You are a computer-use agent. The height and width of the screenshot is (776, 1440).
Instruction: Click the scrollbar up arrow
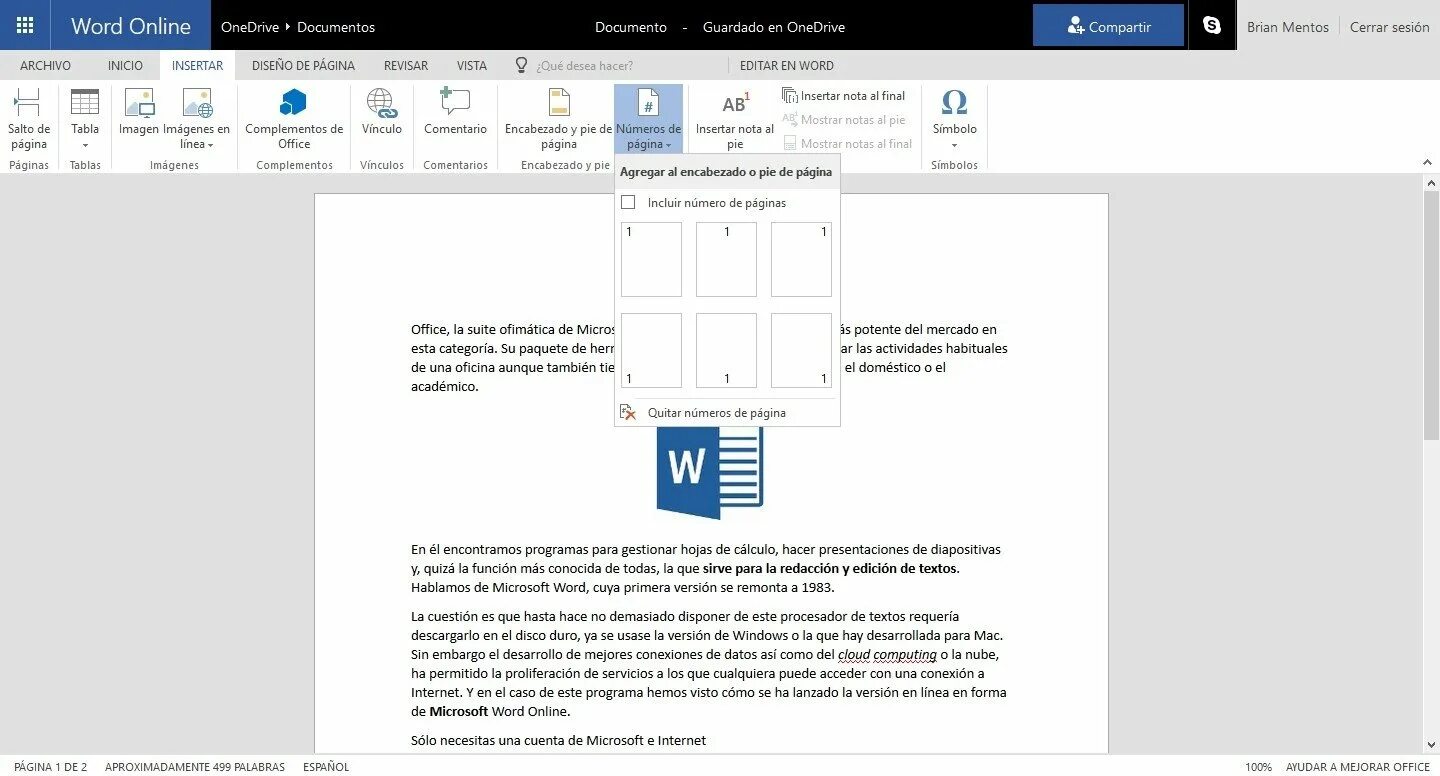[x=1431, y=182]
